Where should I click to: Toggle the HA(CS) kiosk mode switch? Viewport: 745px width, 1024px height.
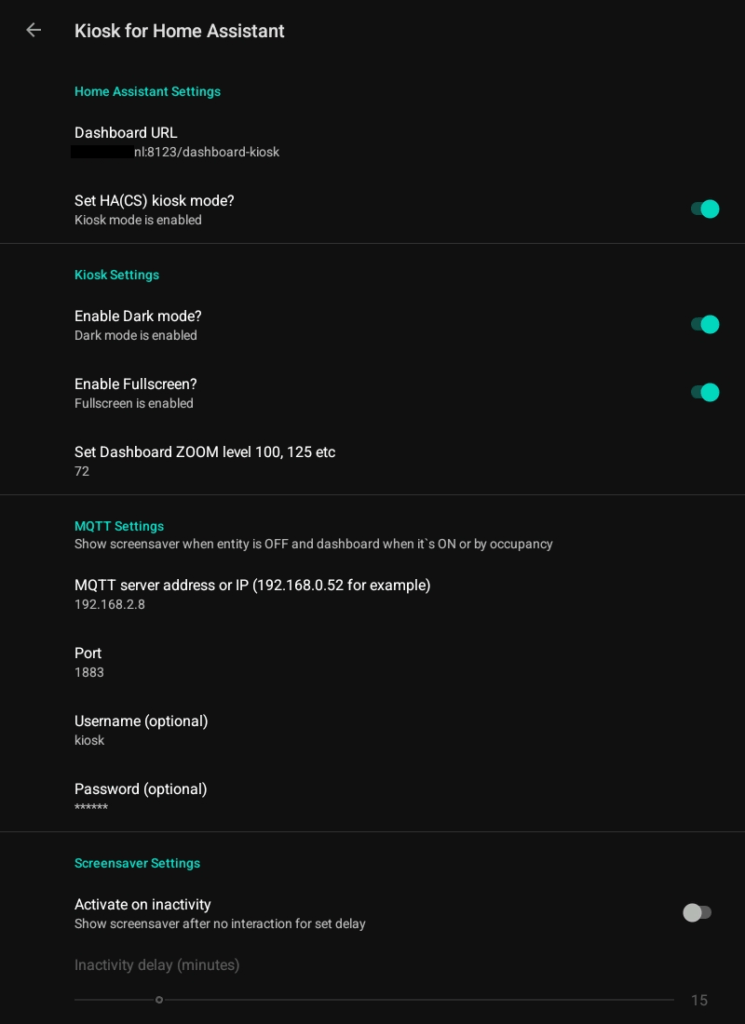coord(704,209)
